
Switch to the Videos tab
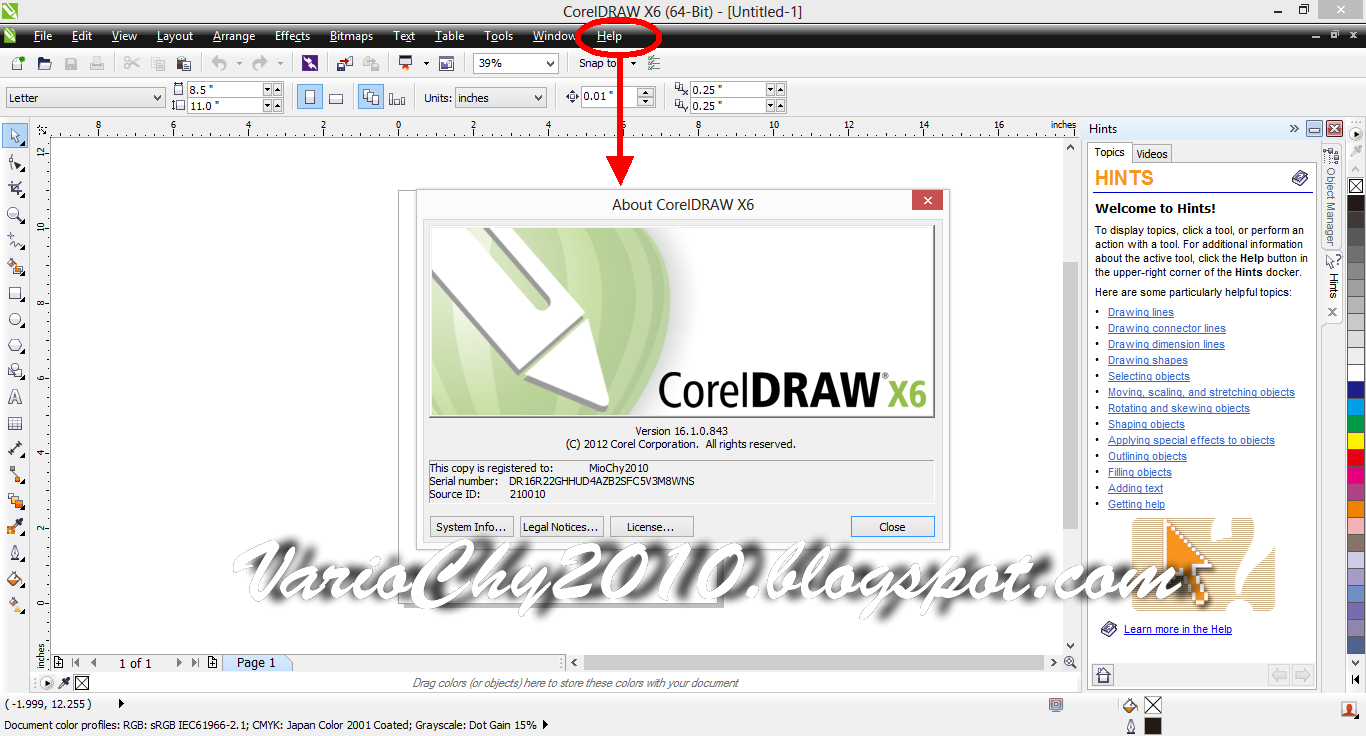tap(1152, 154)
